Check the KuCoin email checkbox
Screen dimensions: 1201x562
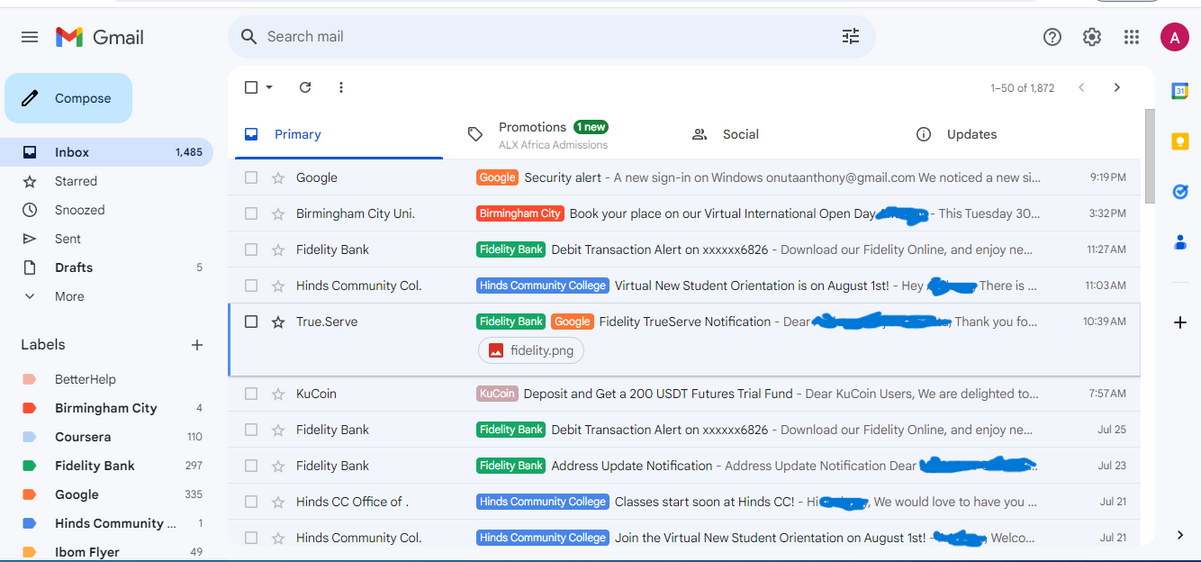[251, 394]
